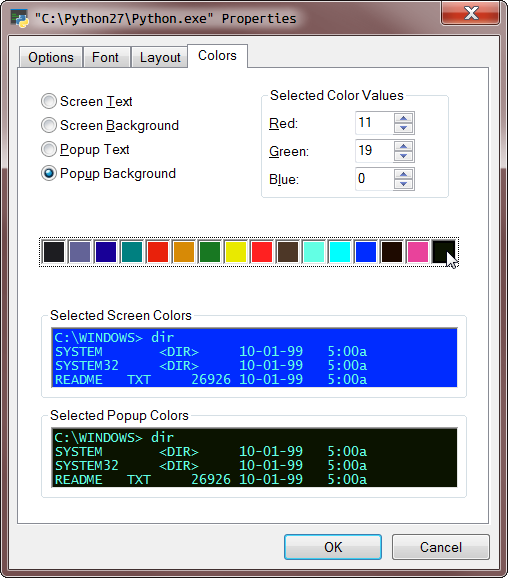Screen dimensions: 508x578
Task: Go to the Layout tab
Action: [x=160, y=58]
